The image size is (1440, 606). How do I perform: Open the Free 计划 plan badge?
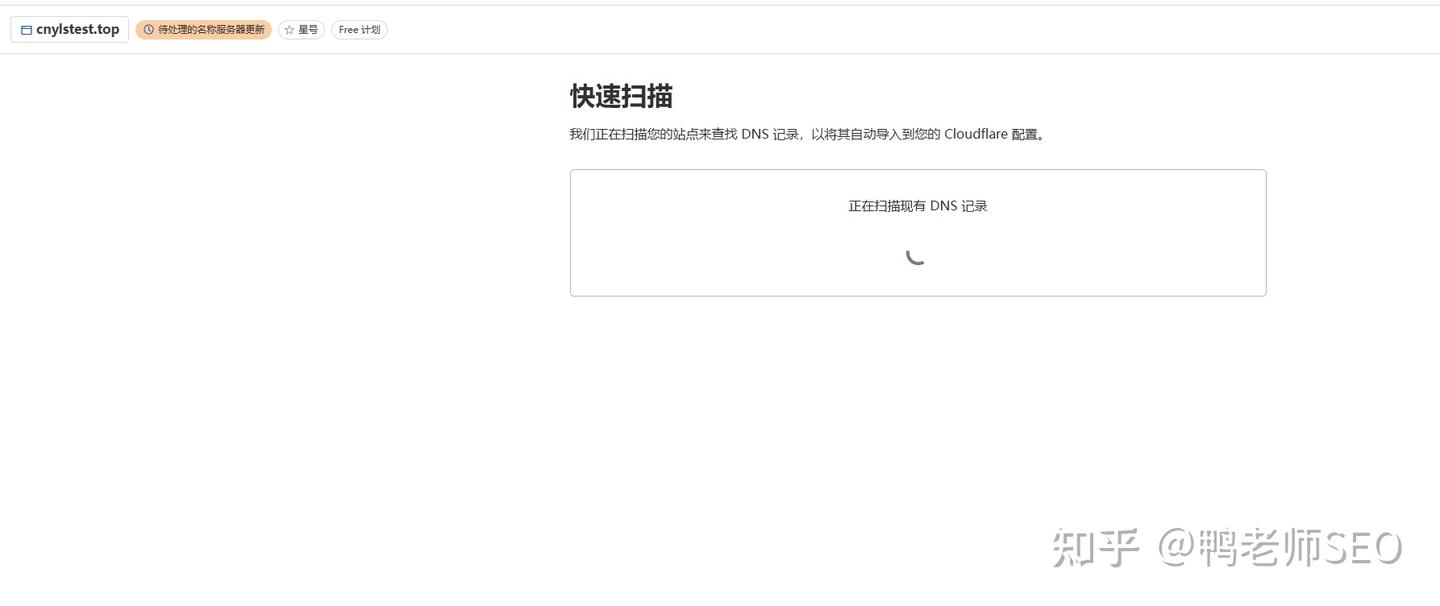pyautogui.click(x=359, y=30)
